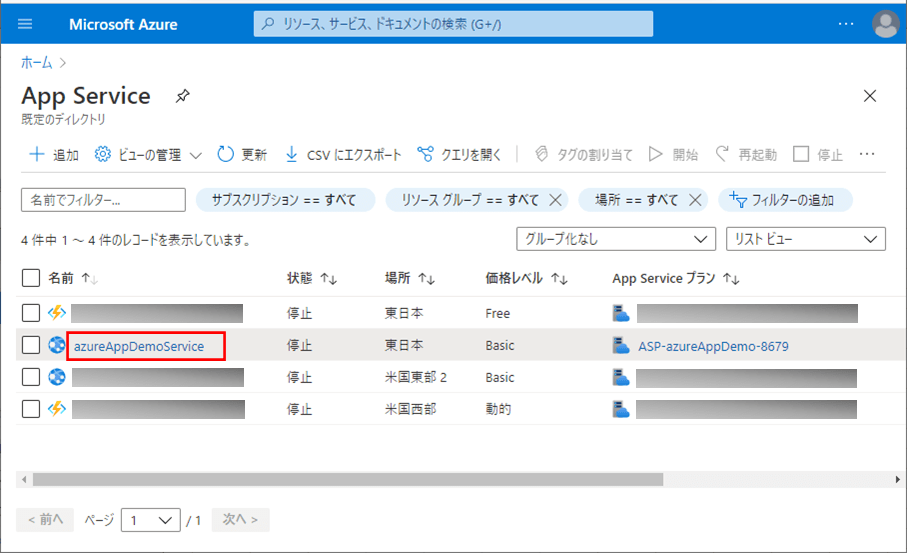907x553 pixels.
Task: Open the list view (リスト ビュー) dropdown
Action: point(805,239)
